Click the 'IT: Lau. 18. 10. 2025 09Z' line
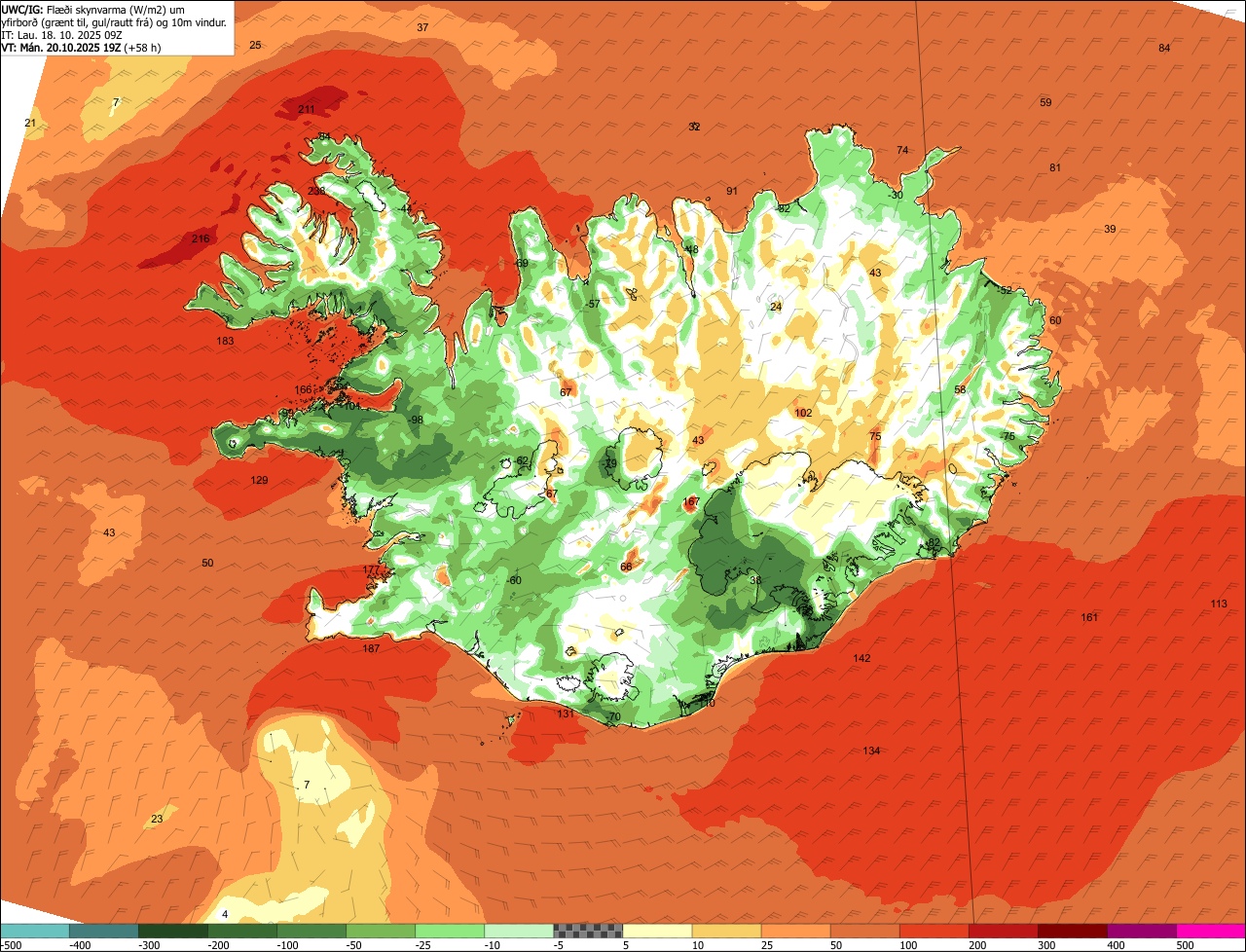Viewport: 1246px width, 952px height. 60,34
